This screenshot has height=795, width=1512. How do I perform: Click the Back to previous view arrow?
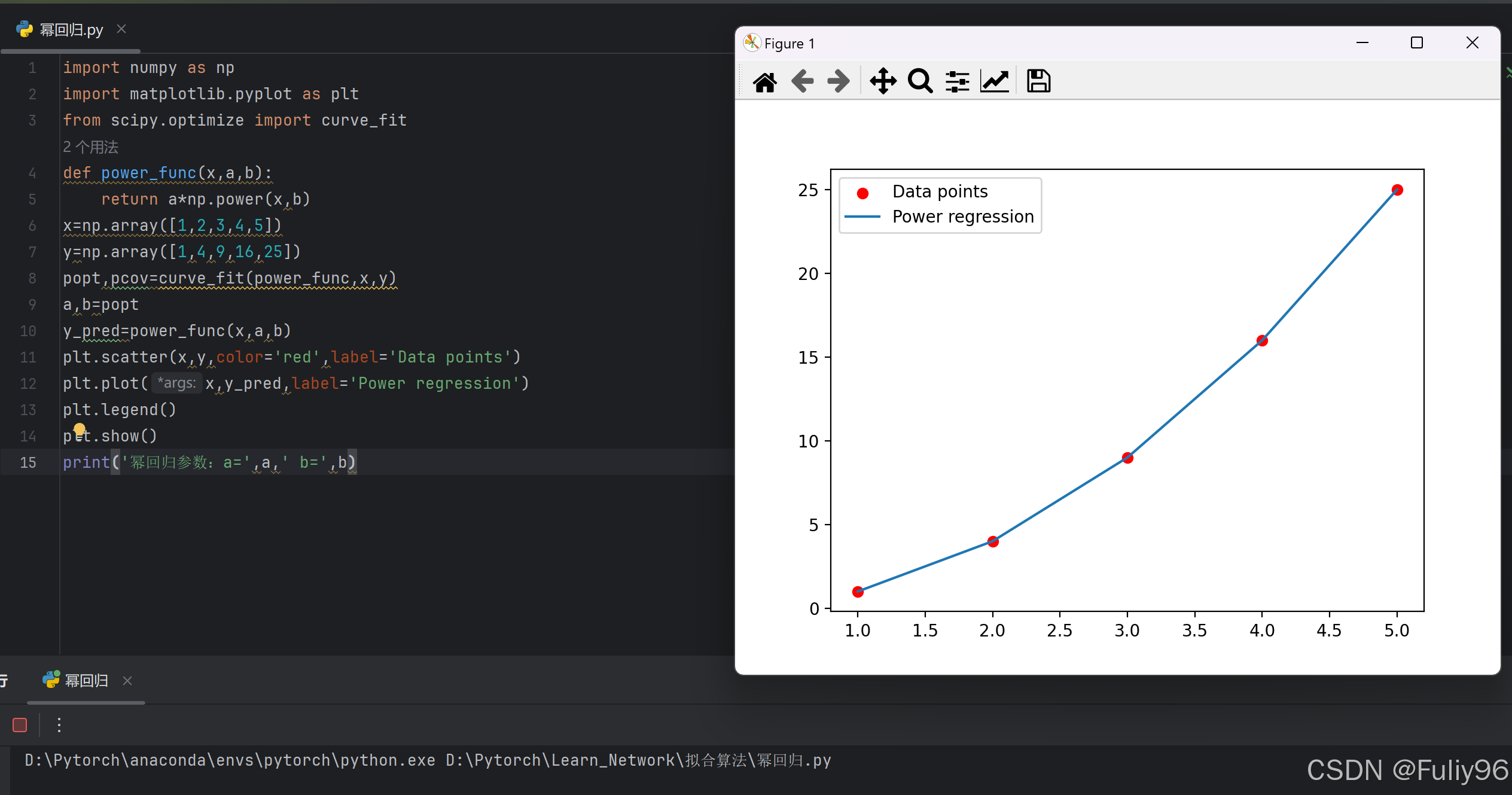point(802,81)
